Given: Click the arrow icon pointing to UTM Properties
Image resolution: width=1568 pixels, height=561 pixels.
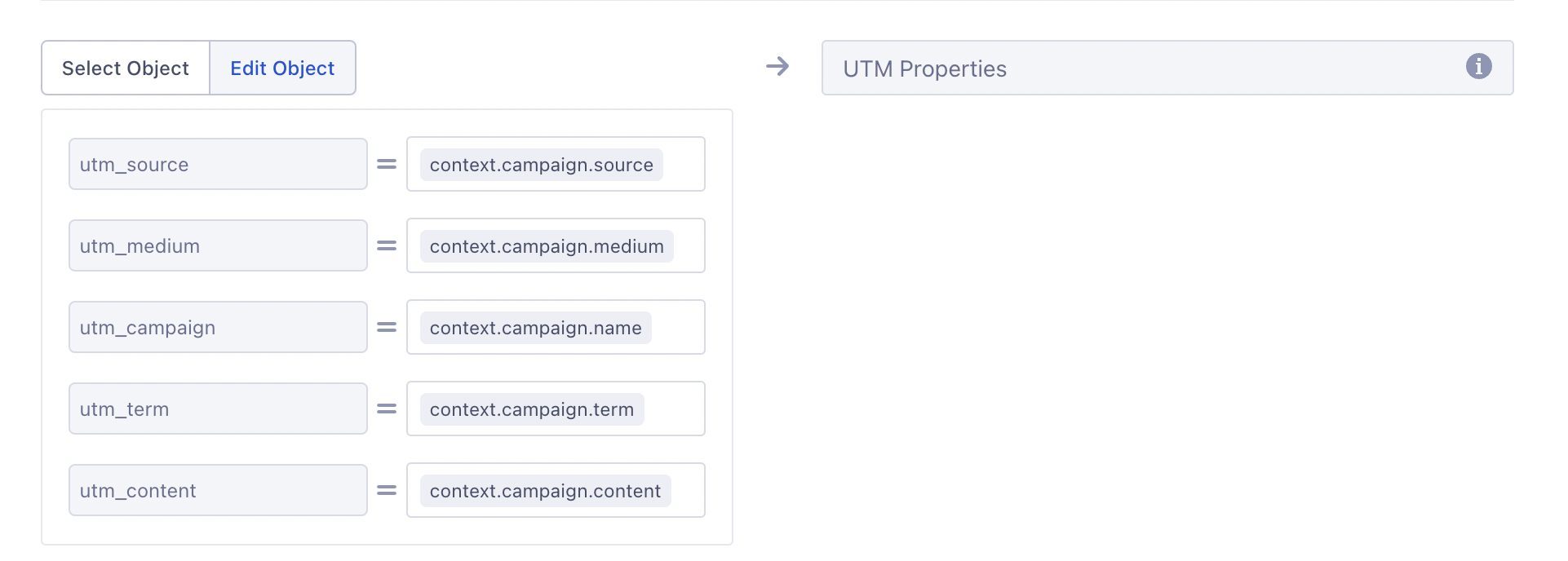Looking at the screenshot, I should (x=777, y=66).
